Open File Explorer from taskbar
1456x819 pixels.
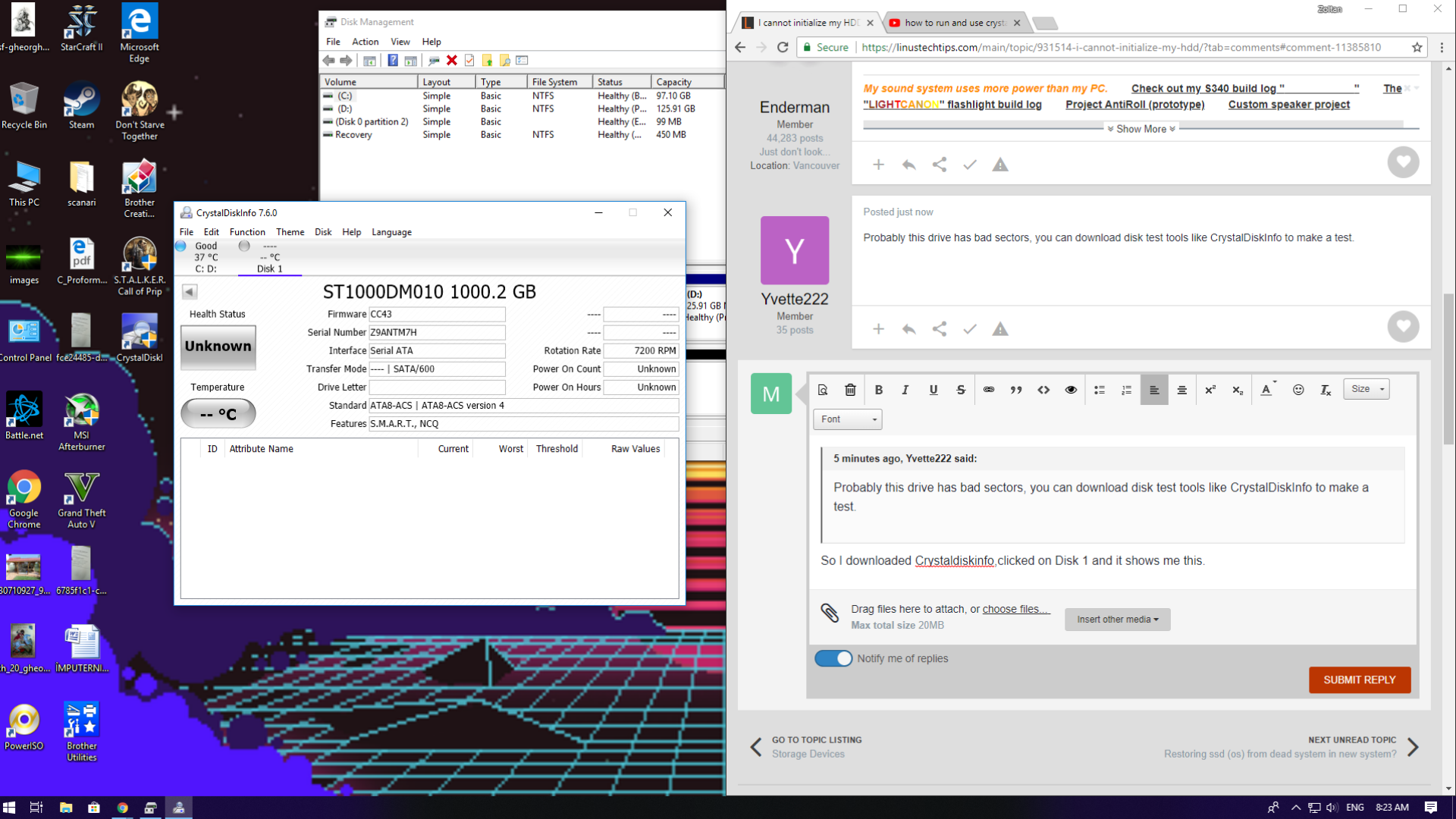coord(66,808)
